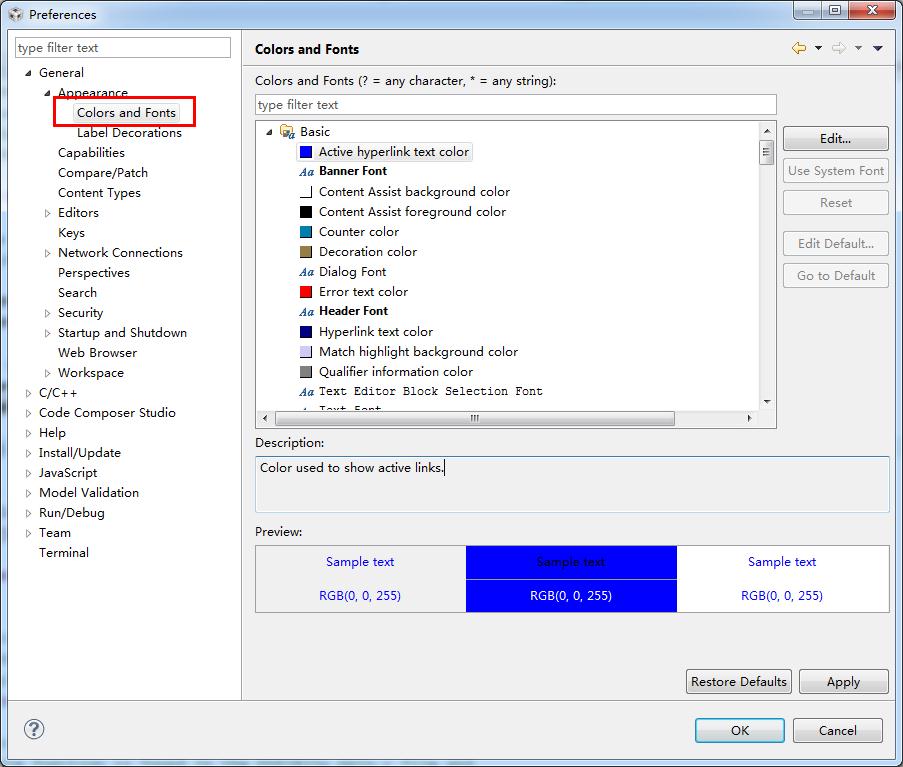Click the Hyperlink text color navy swatch
Screen dimensions: 903x767
click(x=306, y=332)
